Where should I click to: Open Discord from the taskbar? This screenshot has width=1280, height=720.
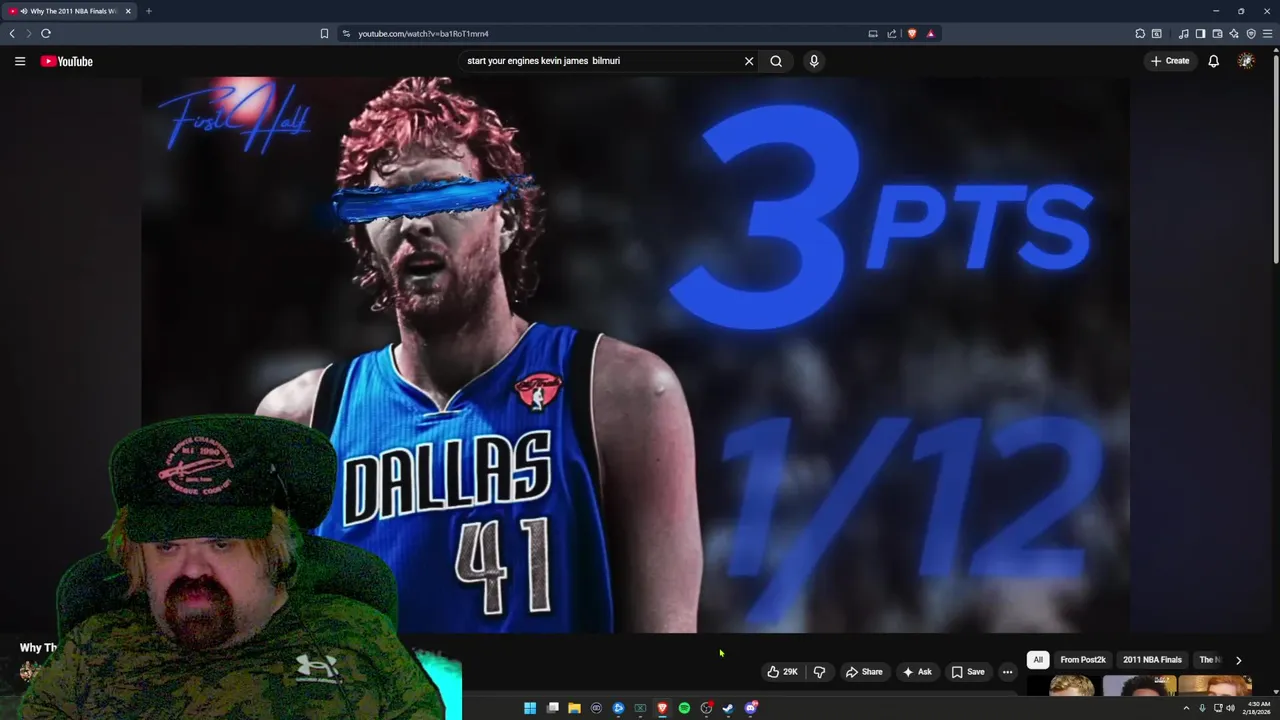751,708
